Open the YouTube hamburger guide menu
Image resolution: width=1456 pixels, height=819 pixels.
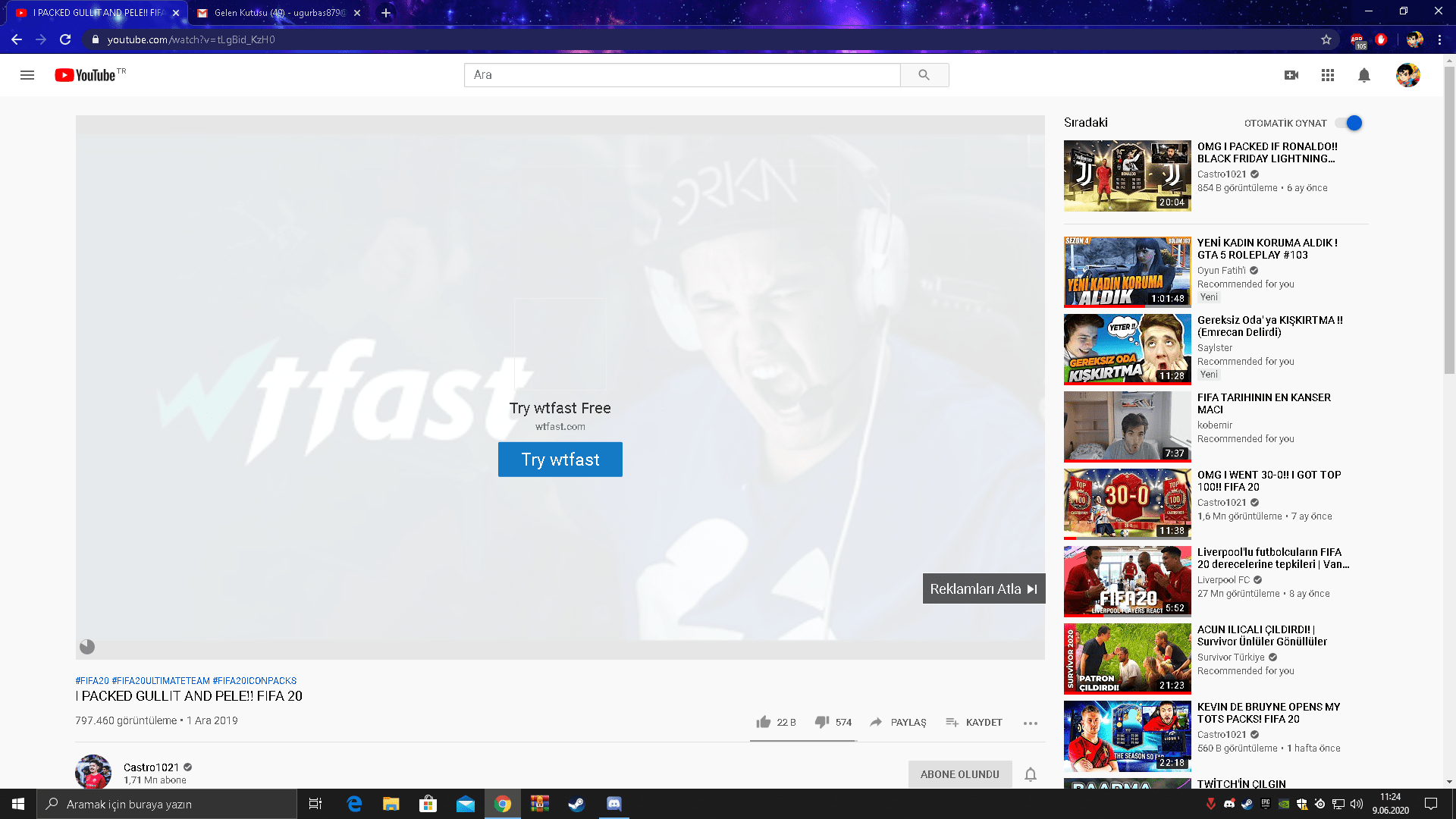coord(27,75)
